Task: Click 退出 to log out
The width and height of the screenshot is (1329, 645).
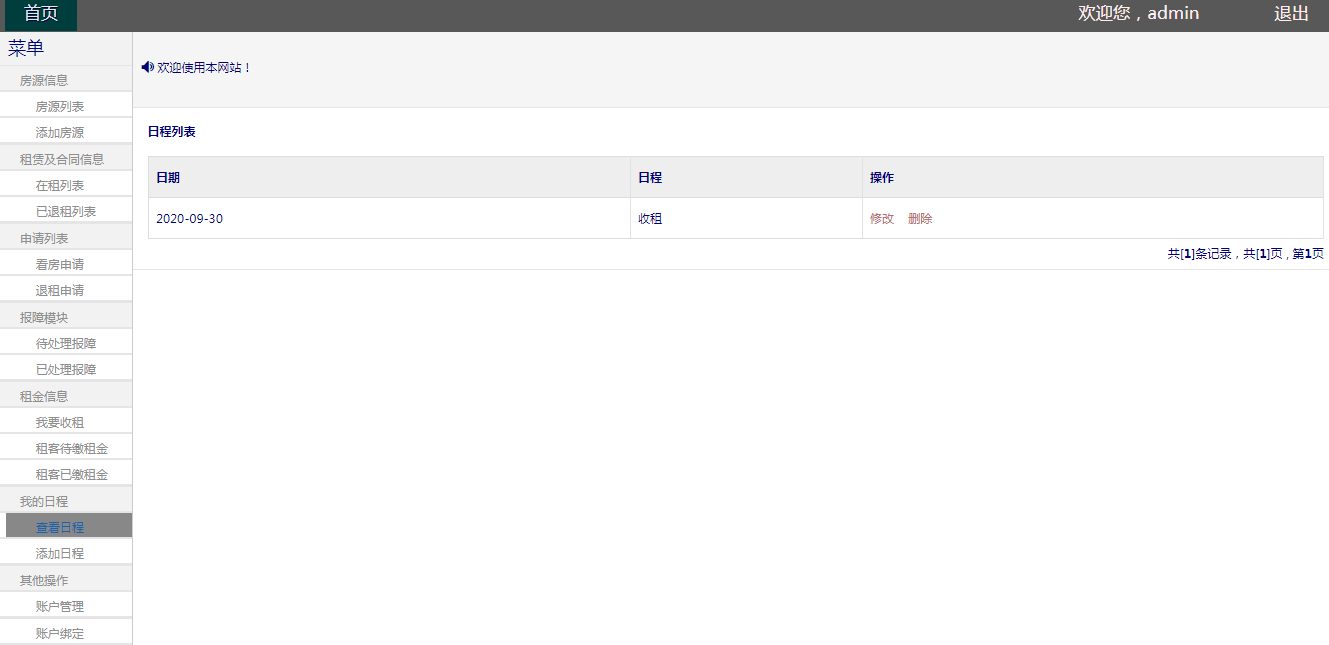Action: 1291,14
